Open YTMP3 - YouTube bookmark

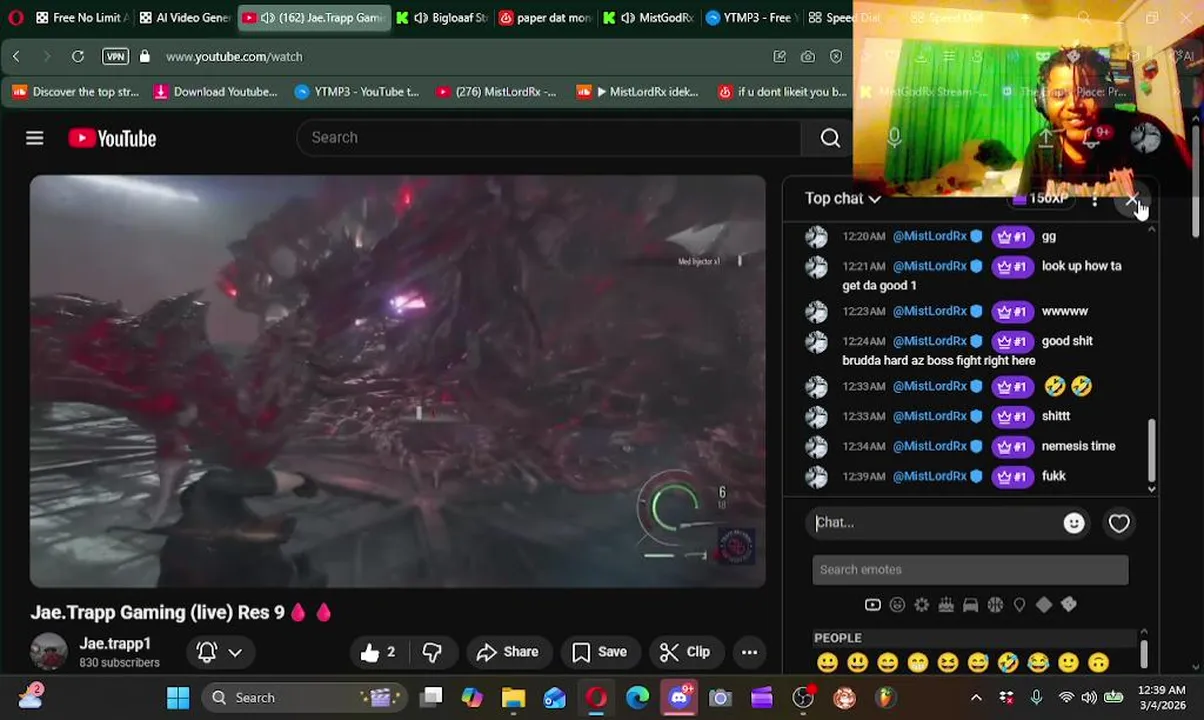(357, 92)
